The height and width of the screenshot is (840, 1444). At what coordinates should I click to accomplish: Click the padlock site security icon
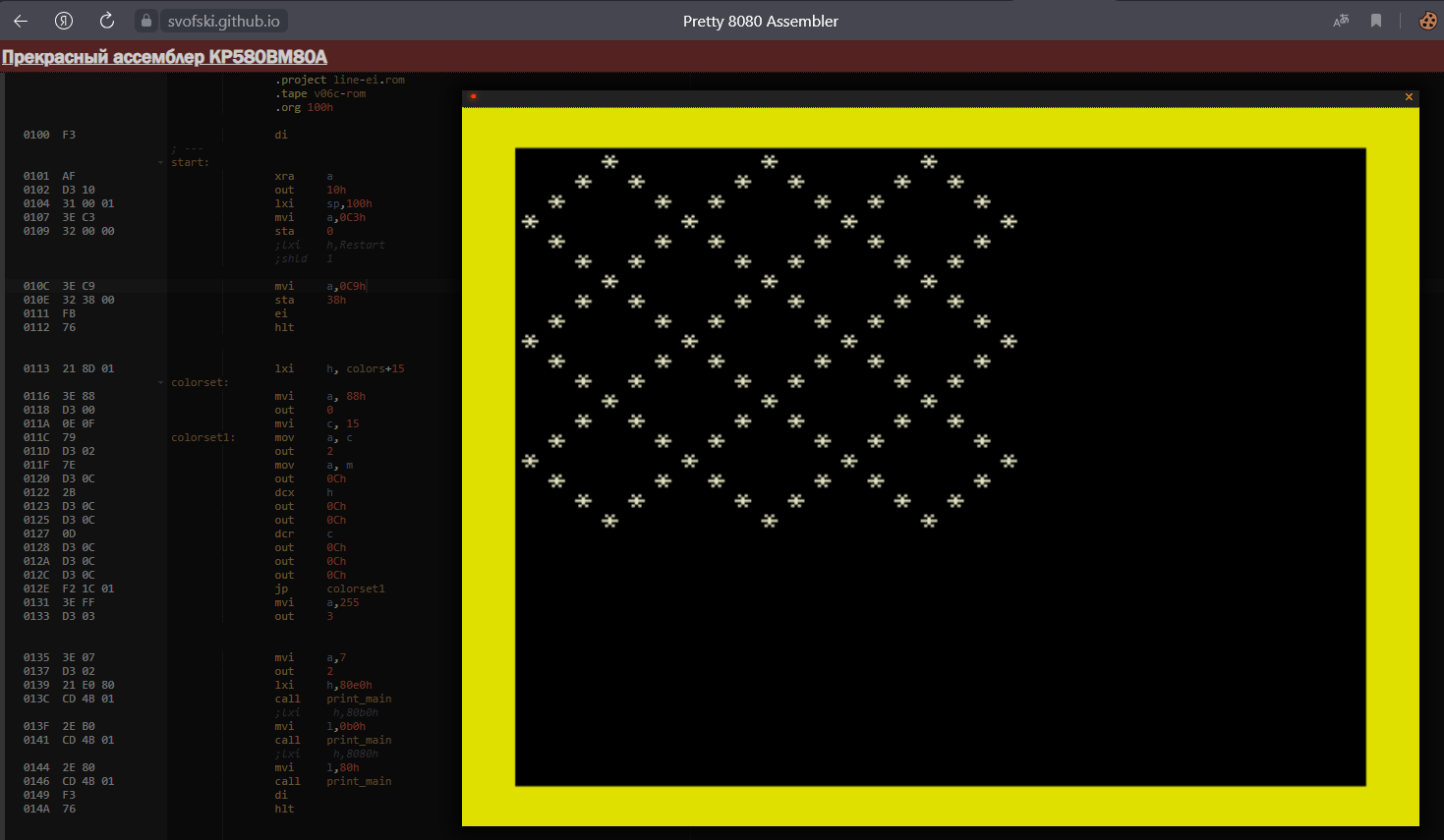pos(145,21)
